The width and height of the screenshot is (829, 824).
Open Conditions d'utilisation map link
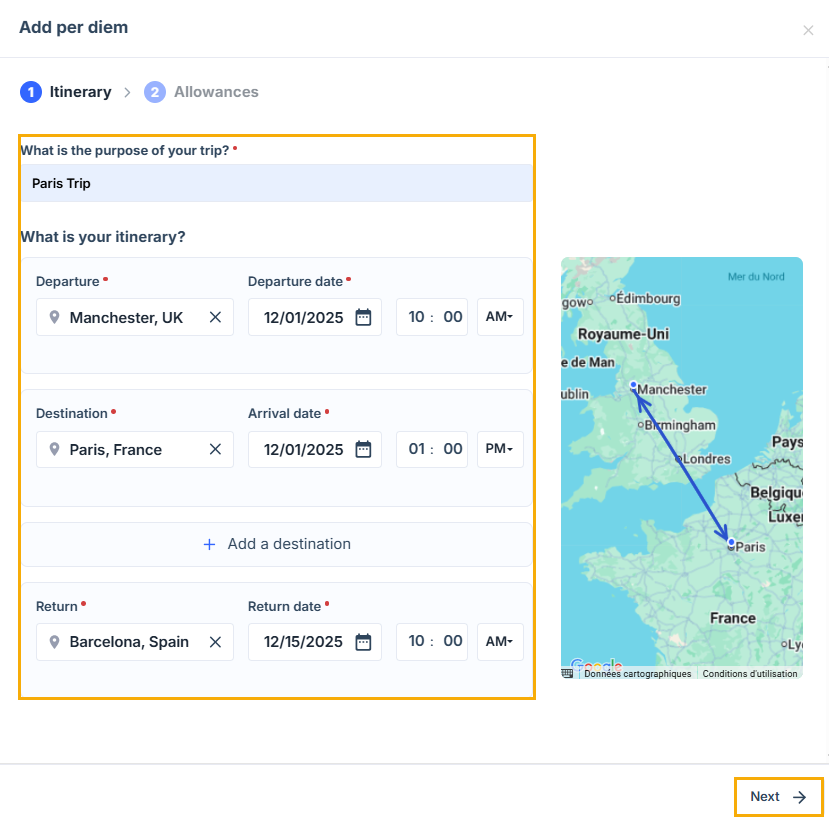(750, 674)
